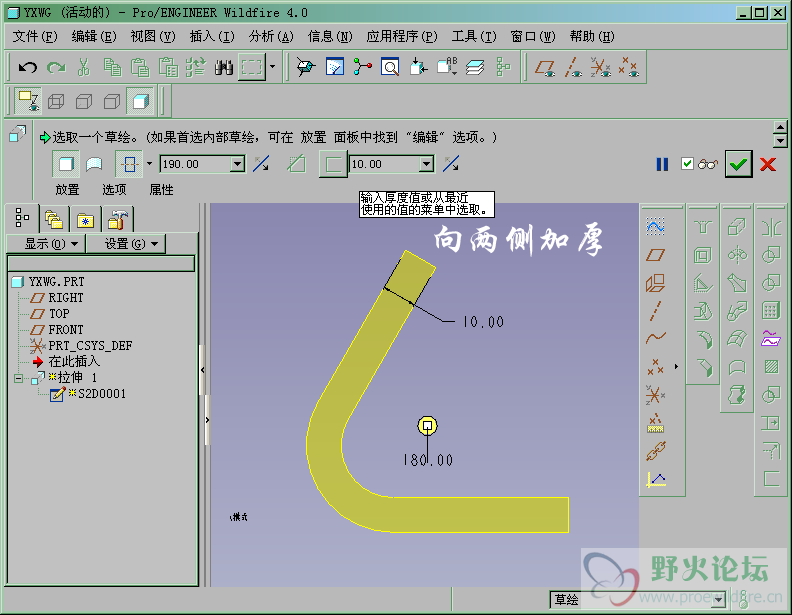
Task: Click the remove material icon
Action: tap(296, 164)
